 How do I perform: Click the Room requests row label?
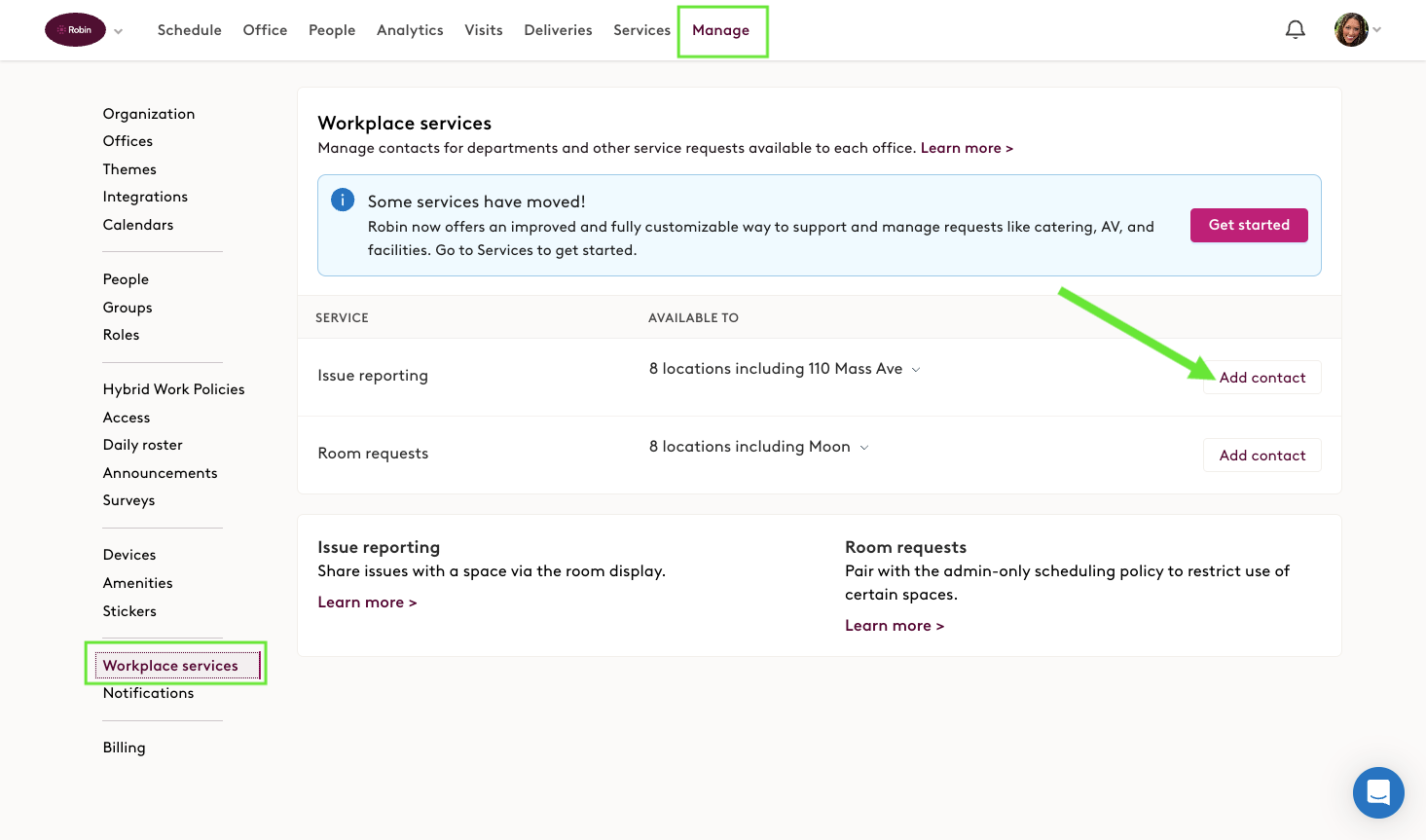point(373,454)
